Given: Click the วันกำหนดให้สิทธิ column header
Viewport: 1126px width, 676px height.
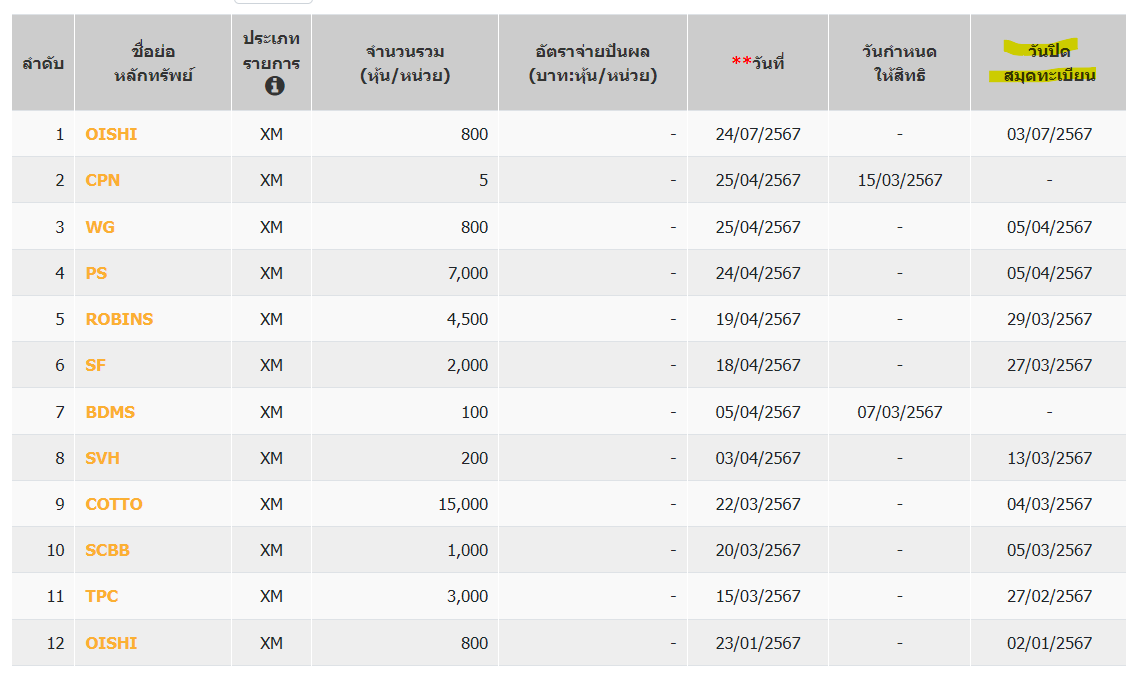Looking at the screenshot, I should coord(899,62).
